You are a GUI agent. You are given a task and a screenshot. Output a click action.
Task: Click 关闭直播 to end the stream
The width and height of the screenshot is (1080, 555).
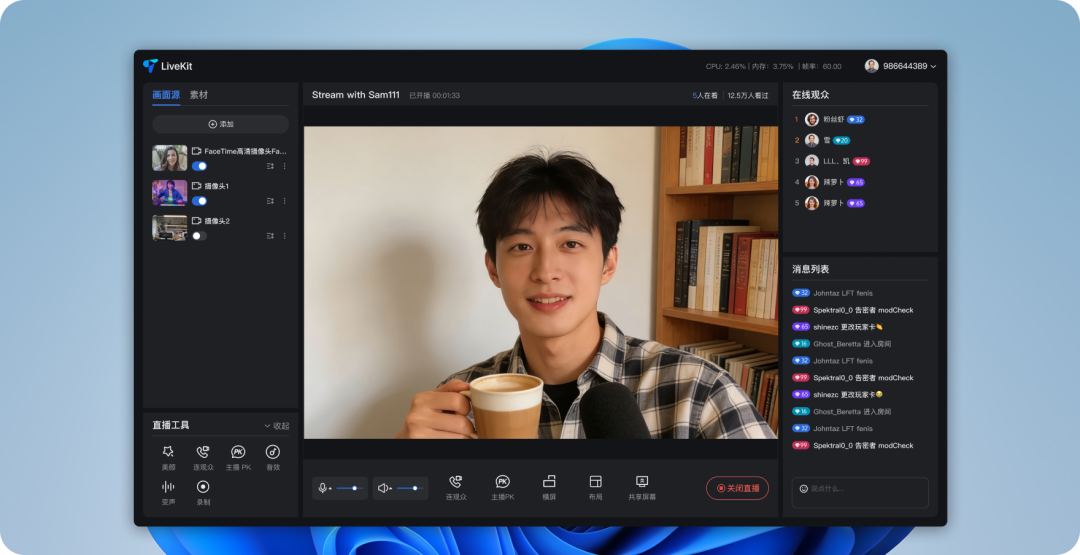pyautogui.click(x=737, y=488)
